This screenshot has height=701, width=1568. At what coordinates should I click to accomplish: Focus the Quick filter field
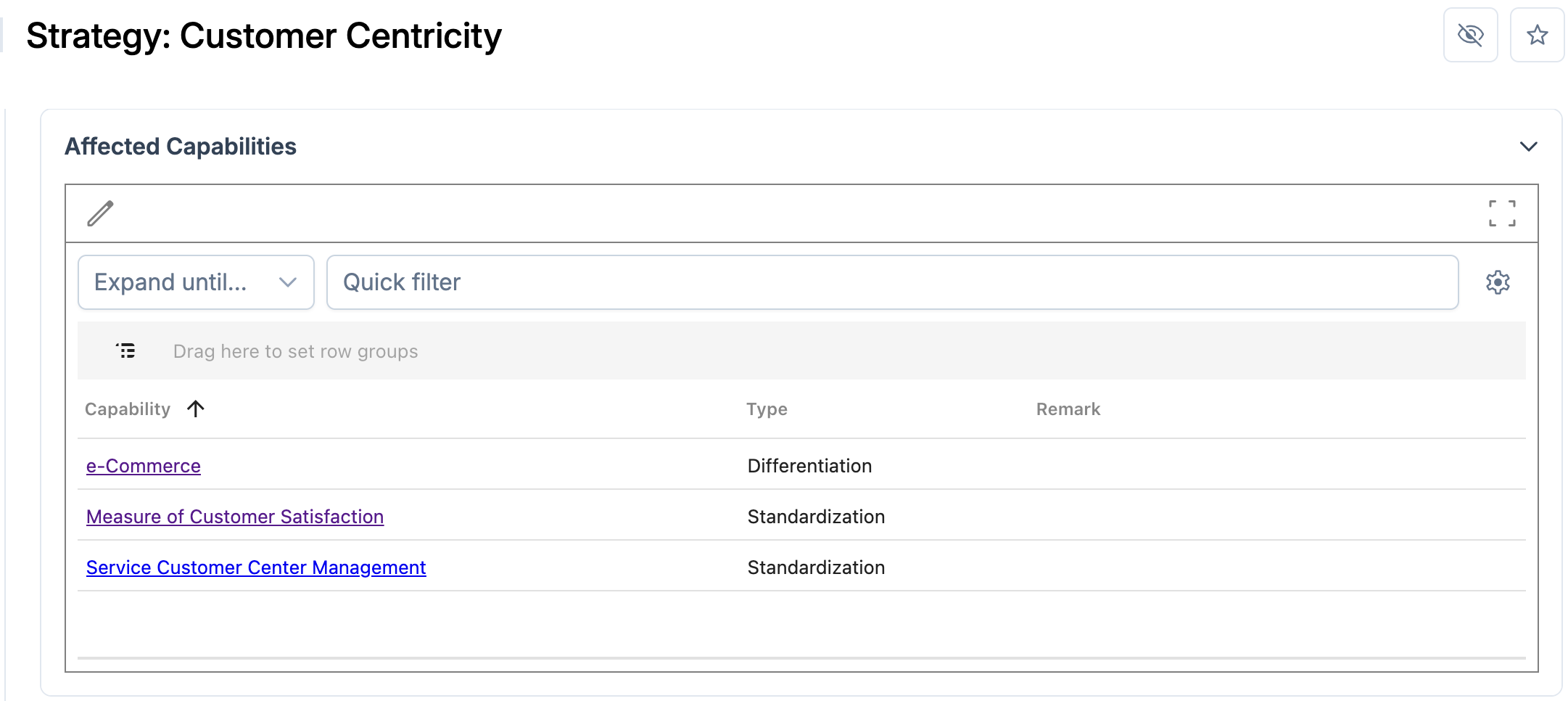[892, 282]
